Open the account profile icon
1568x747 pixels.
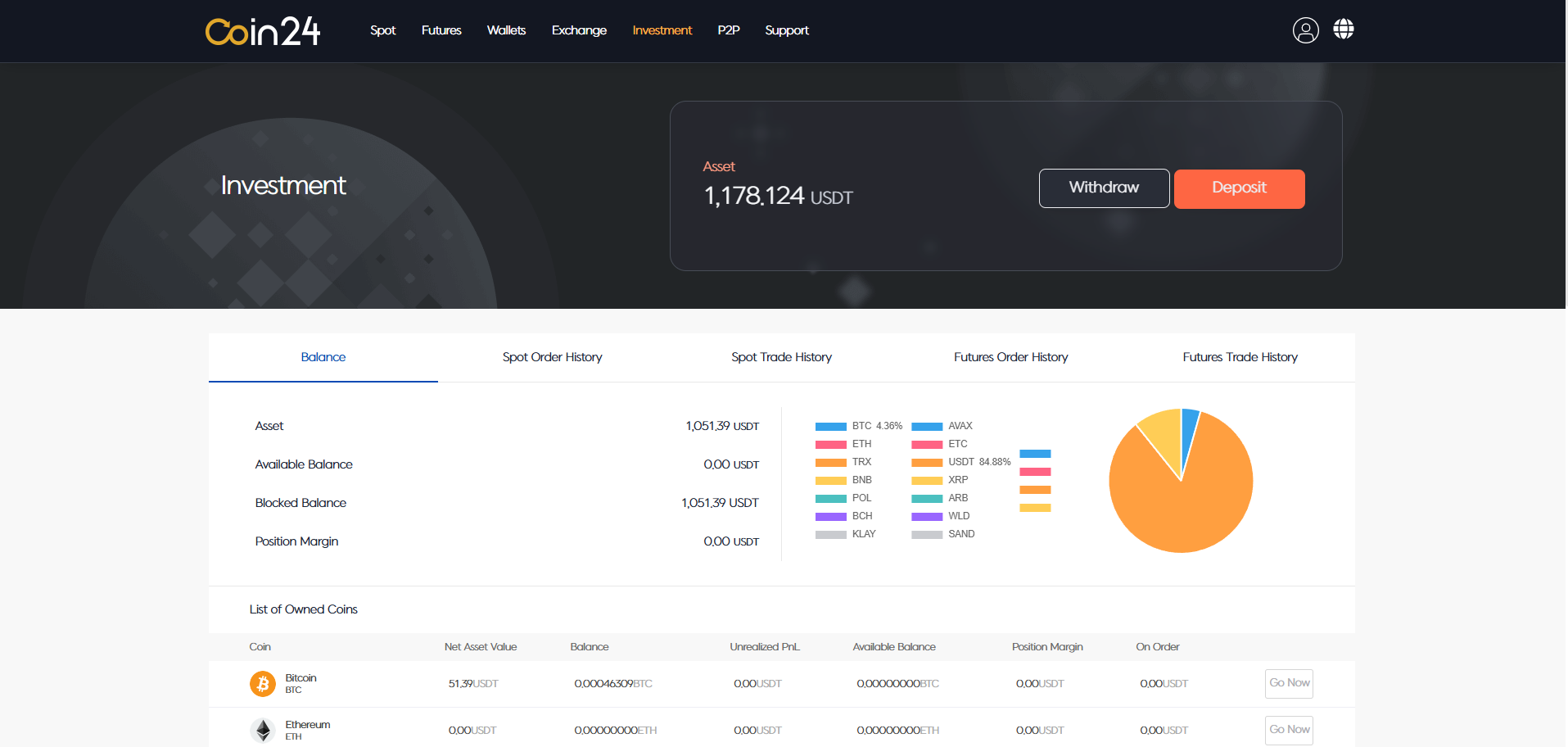tap(1305, 30)
